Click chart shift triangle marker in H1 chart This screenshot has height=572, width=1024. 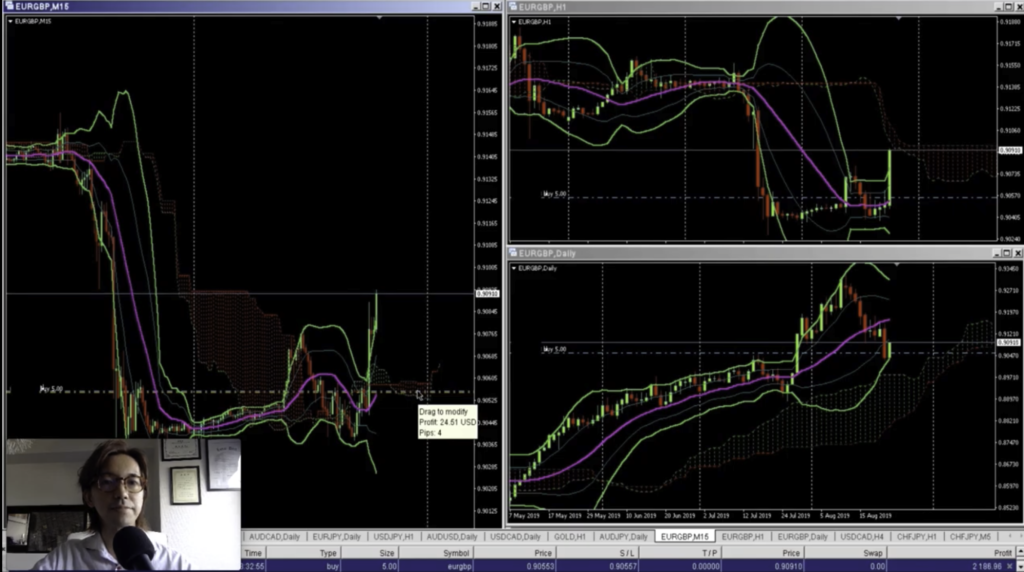click(899, 18)
